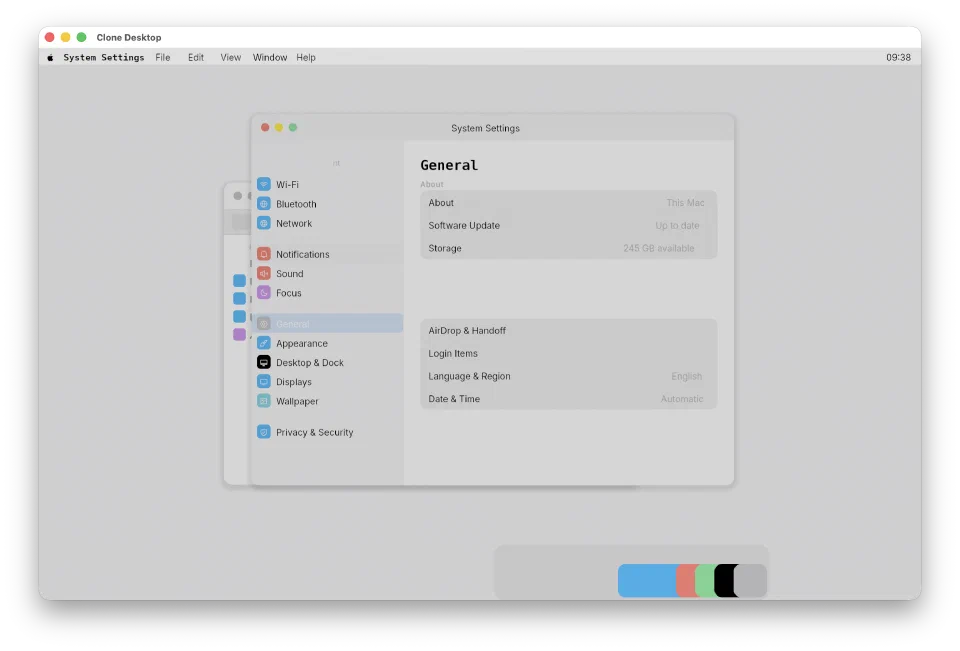Open the System Settings app menu
Image resolution: width=960 pixels, height=651 pixels.
pos(103,58)
